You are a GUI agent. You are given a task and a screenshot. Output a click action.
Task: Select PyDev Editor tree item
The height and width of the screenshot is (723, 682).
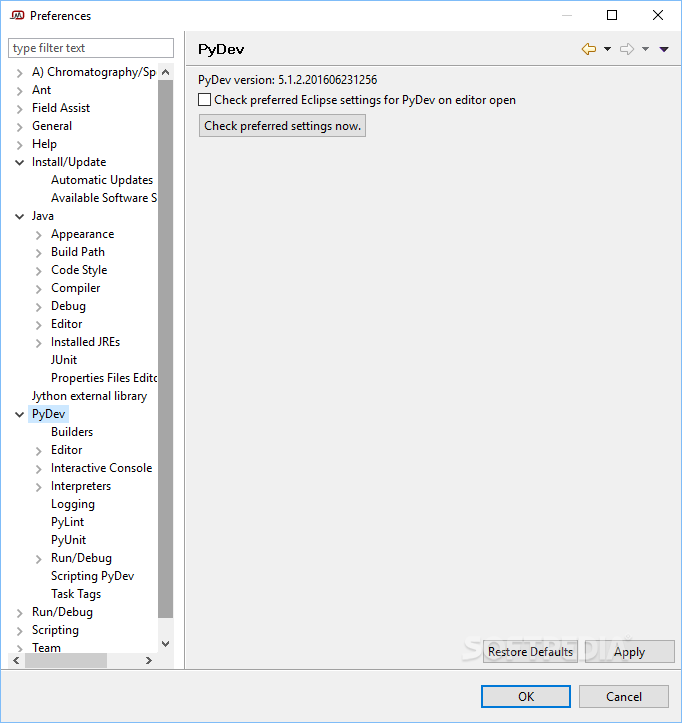click(x=66, y=450)
